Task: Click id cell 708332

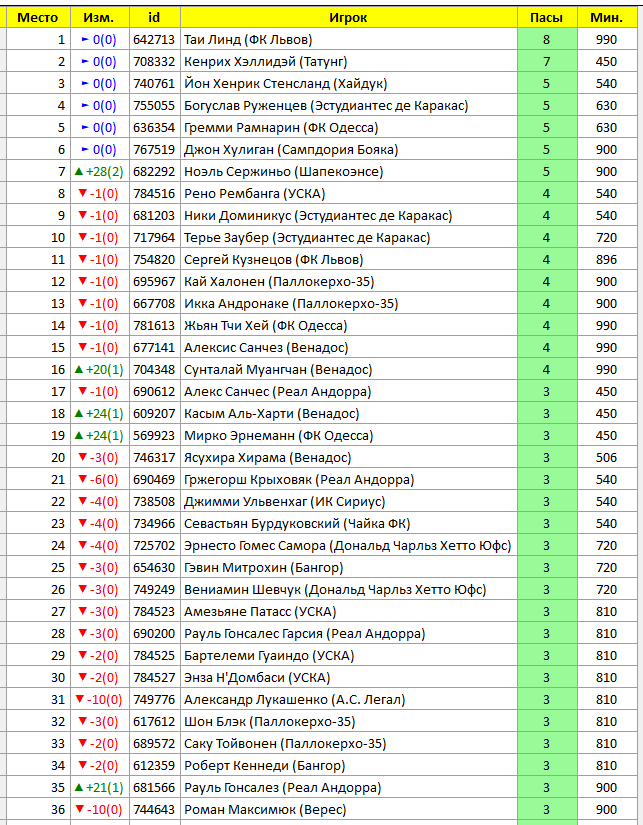Action: [155, 62]
